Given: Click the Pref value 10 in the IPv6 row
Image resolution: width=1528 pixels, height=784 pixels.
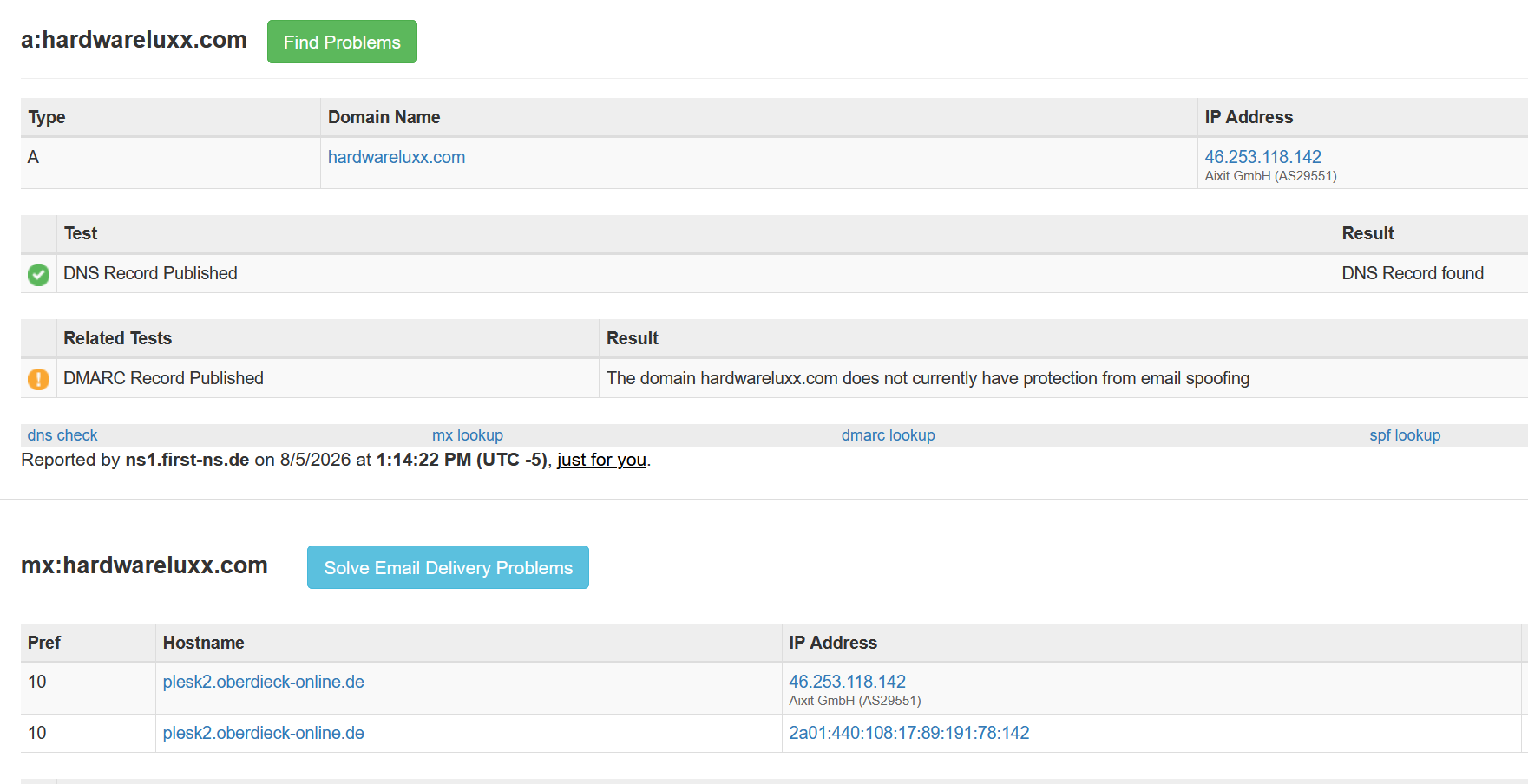Looking at the screenshot, I should (x=37, y=733).
